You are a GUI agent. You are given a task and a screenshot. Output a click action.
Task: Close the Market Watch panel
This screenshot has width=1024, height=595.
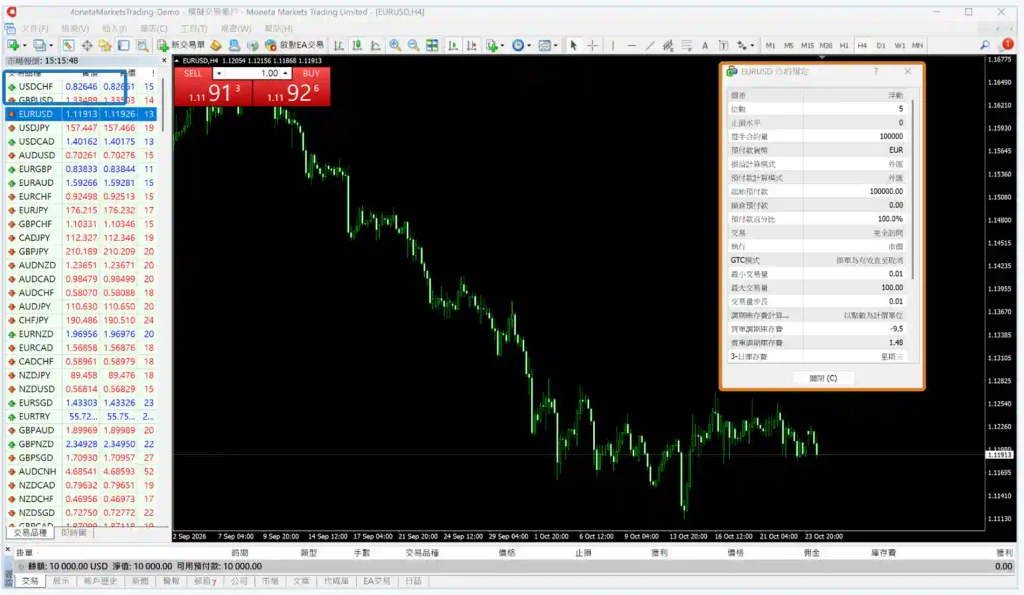click(x=164, y=60)
